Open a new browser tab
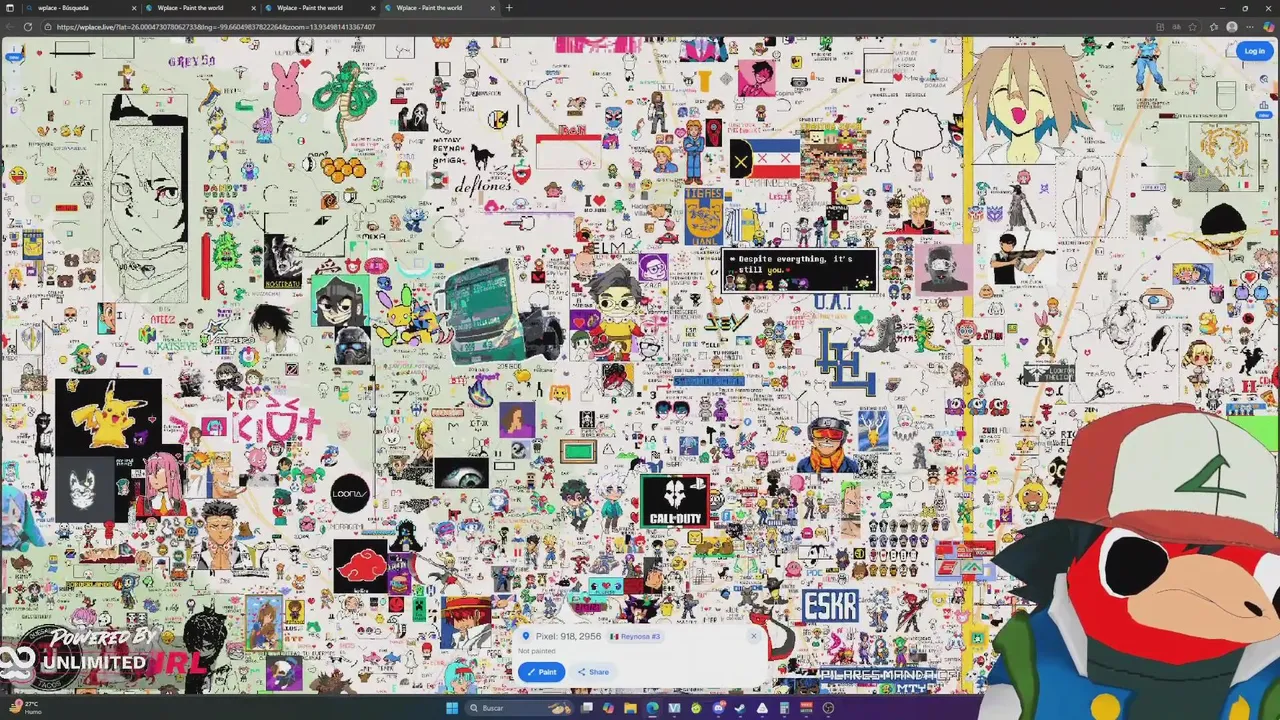Viewport: 1280px width, 720px height. click(509, 8)
